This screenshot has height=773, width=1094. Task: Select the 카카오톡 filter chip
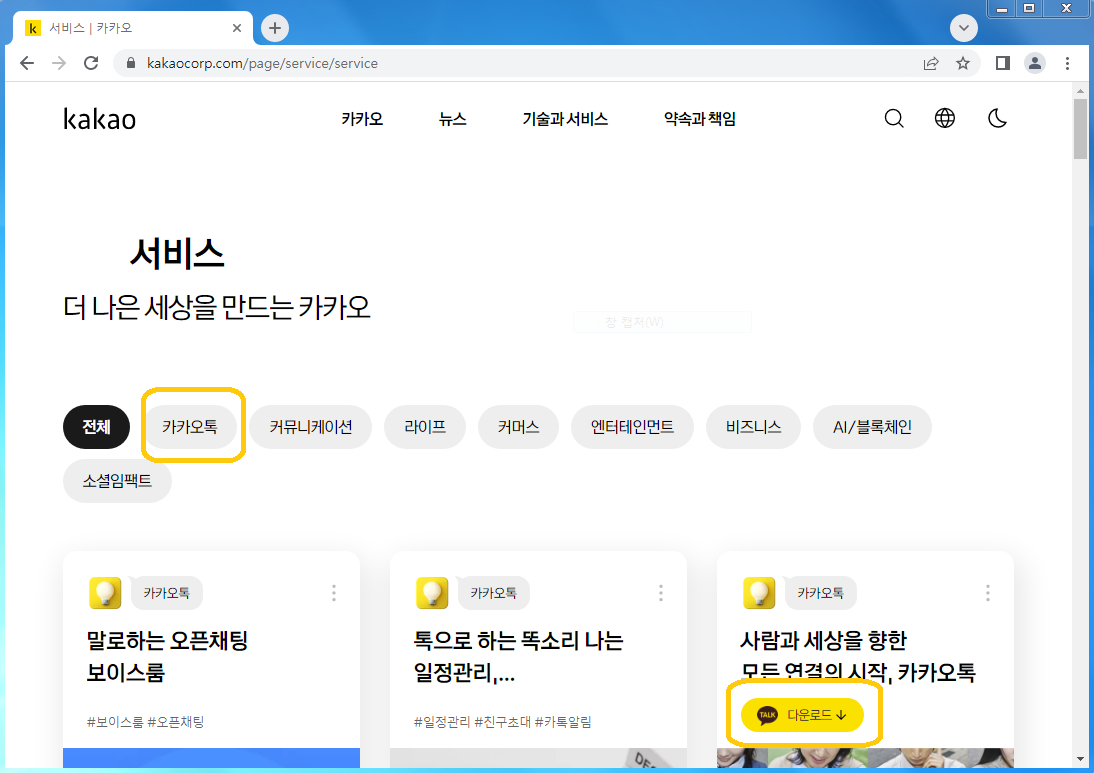(190, 427)
